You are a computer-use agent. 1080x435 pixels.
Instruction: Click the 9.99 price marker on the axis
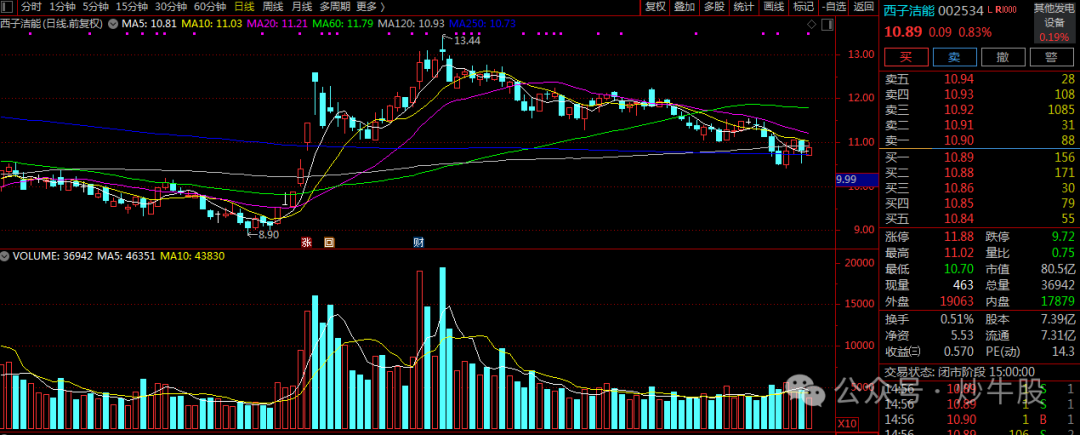[856, 180]
